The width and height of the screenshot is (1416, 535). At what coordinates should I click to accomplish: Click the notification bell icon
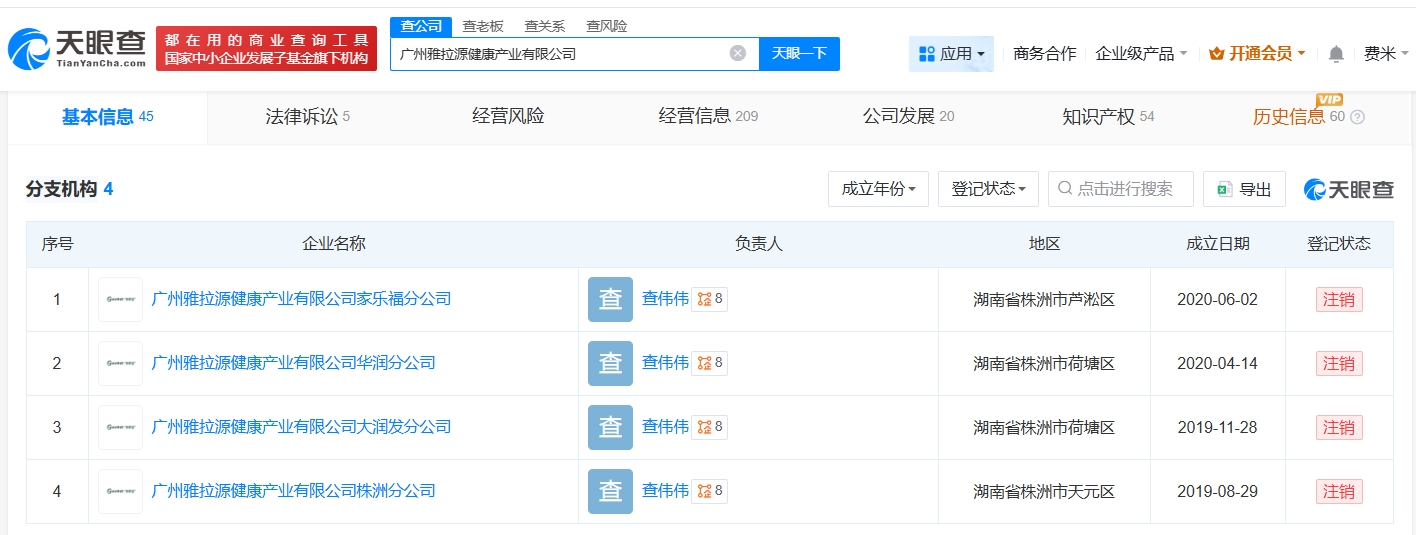(1336, 54)
